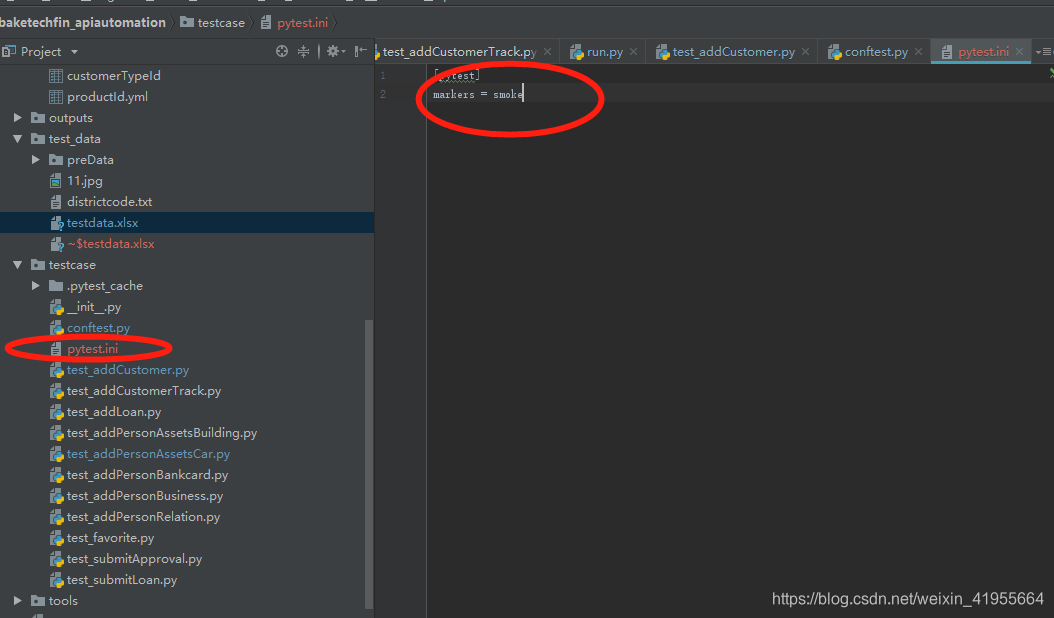1054x618 pixels.
Task: Click the collapse all icon in Project toolbar
Action: pyautogui.click(x=304, y=51)
